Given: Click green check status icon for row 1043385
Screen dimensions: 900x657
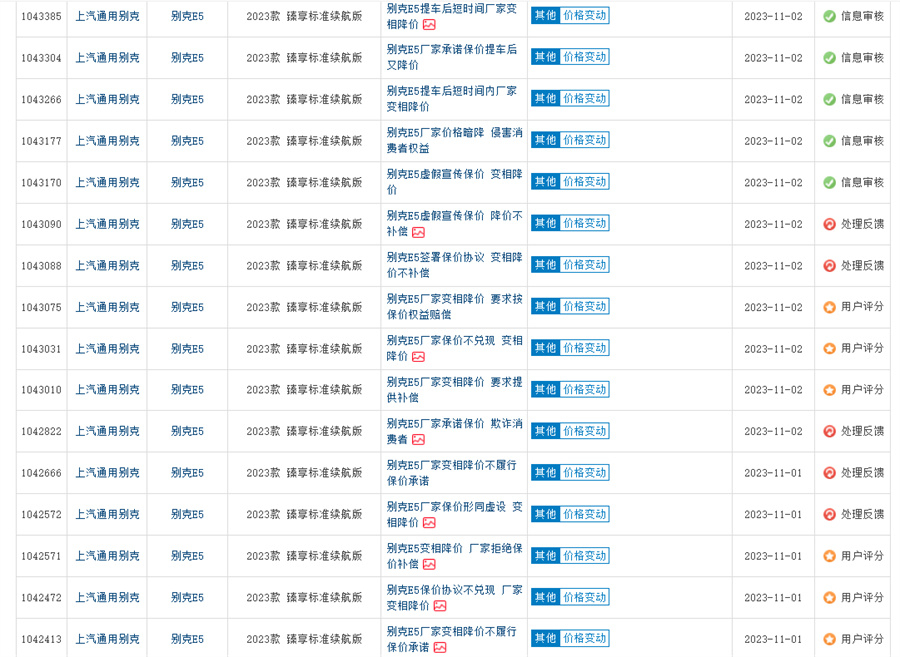Looking at the screenshot, I should [829, 17].
